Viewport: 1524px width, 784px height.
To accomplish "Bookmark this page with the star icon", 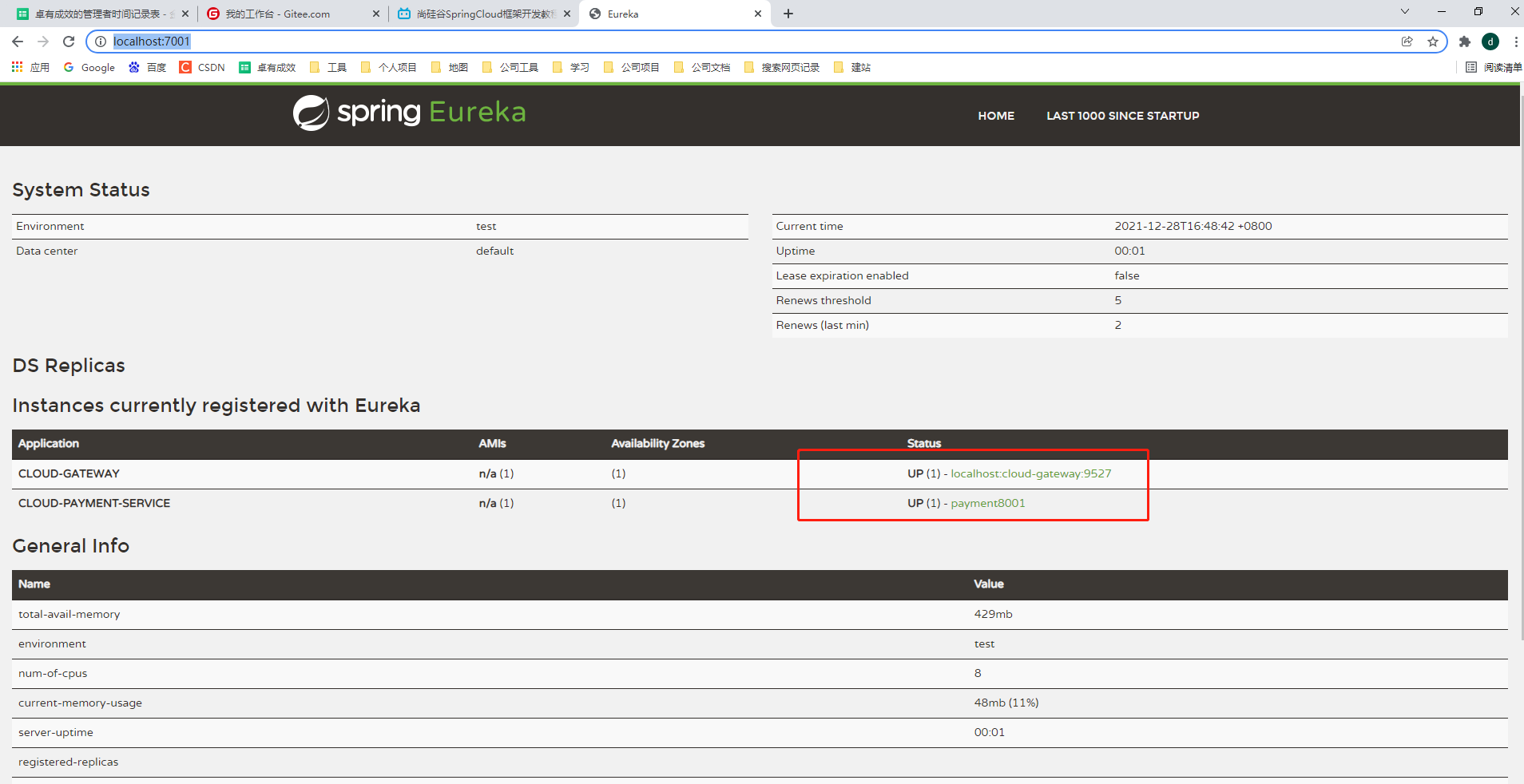I will (x=1433, y=42).
